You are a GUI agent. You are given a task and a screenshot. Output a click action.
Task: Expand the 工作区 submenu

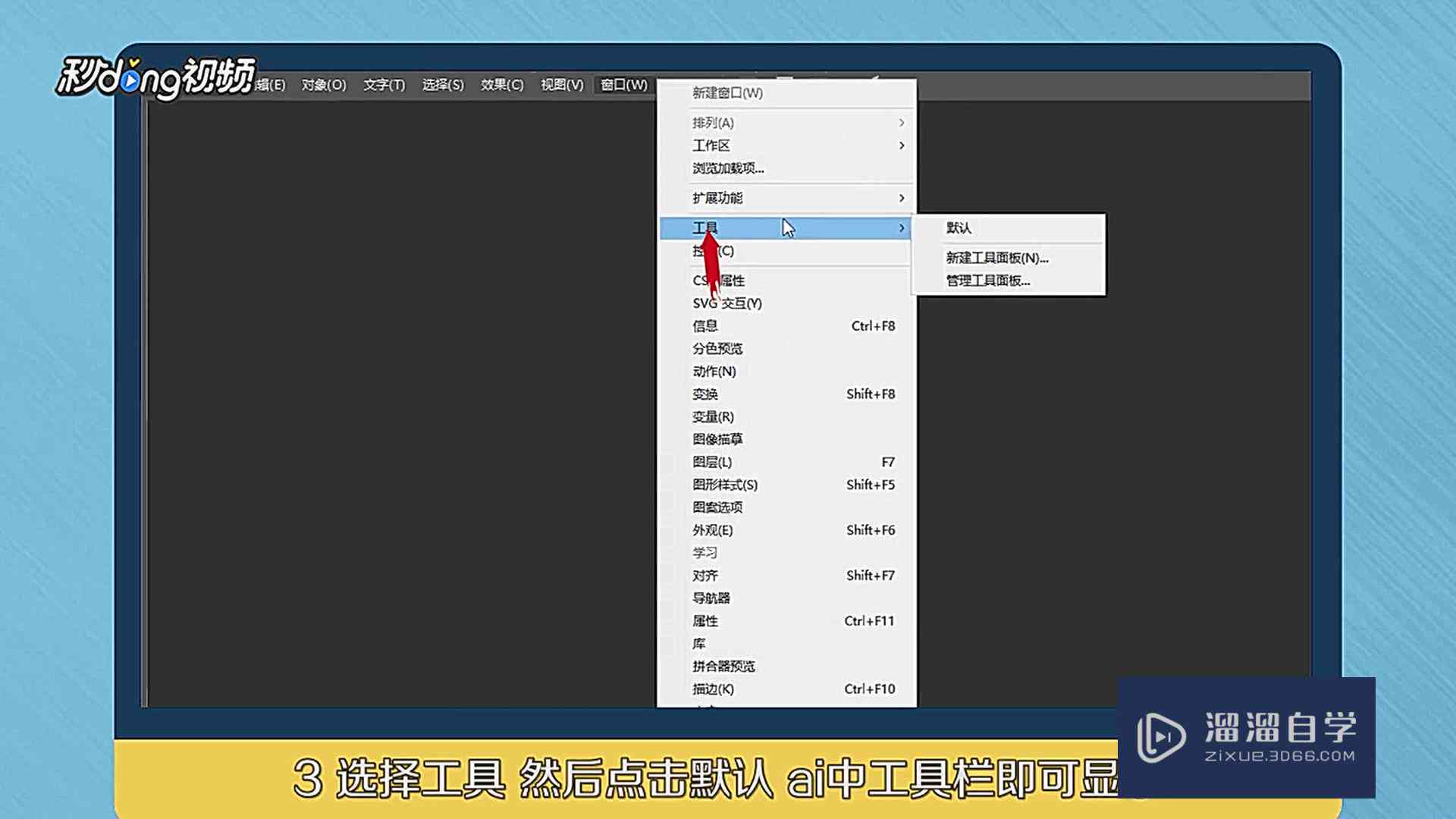coord(787,146)
